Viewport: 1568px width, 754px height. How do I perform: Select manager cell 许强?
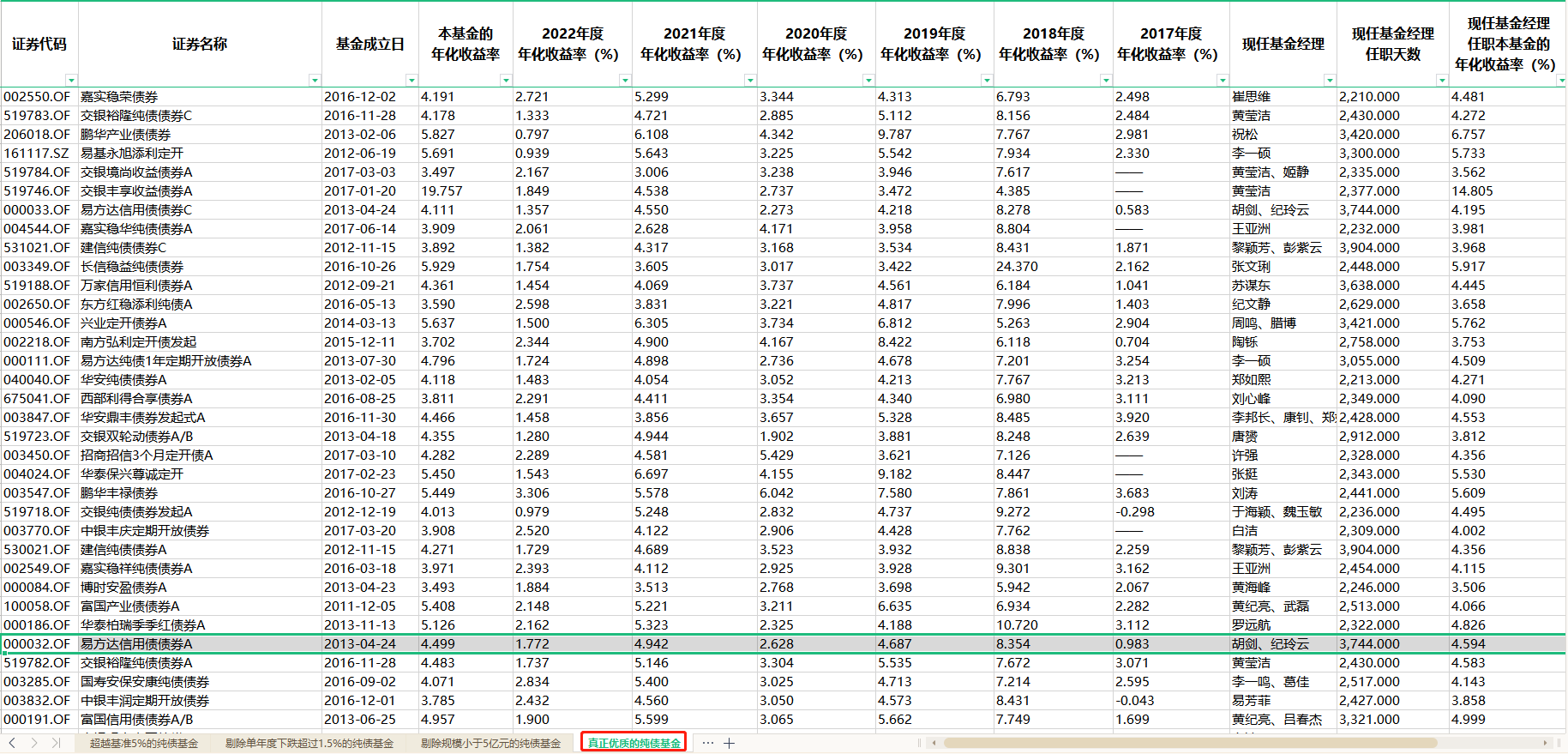1283,455
